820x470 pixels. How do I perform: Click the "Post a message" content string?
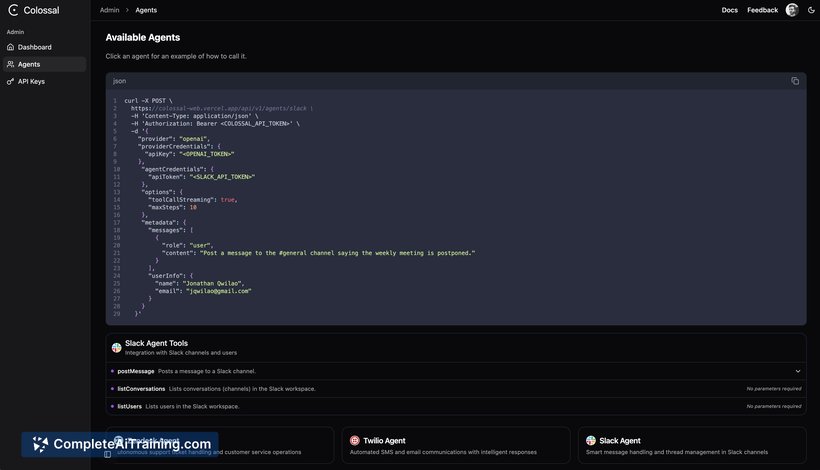(338, 253)
